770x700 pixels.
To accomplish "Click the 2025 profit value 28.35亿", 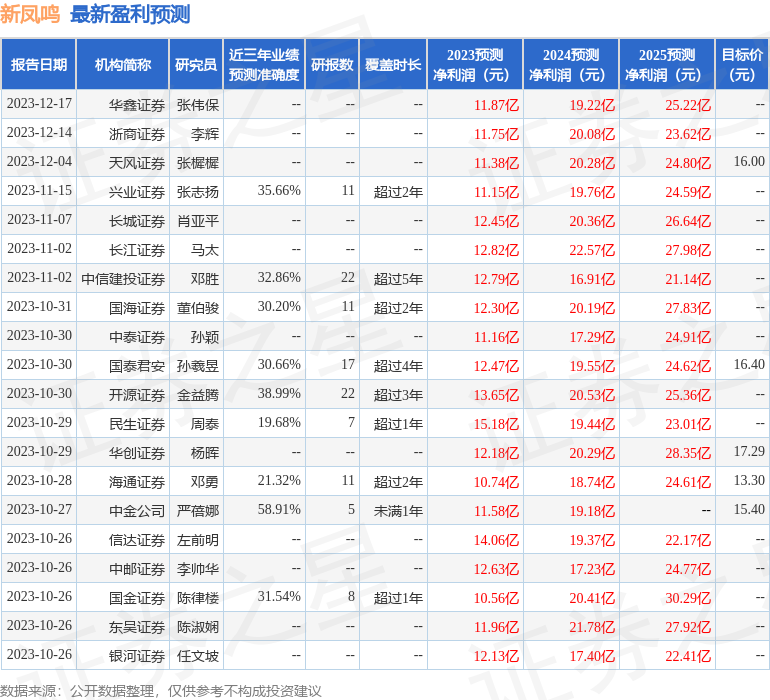I will point(688,453).
